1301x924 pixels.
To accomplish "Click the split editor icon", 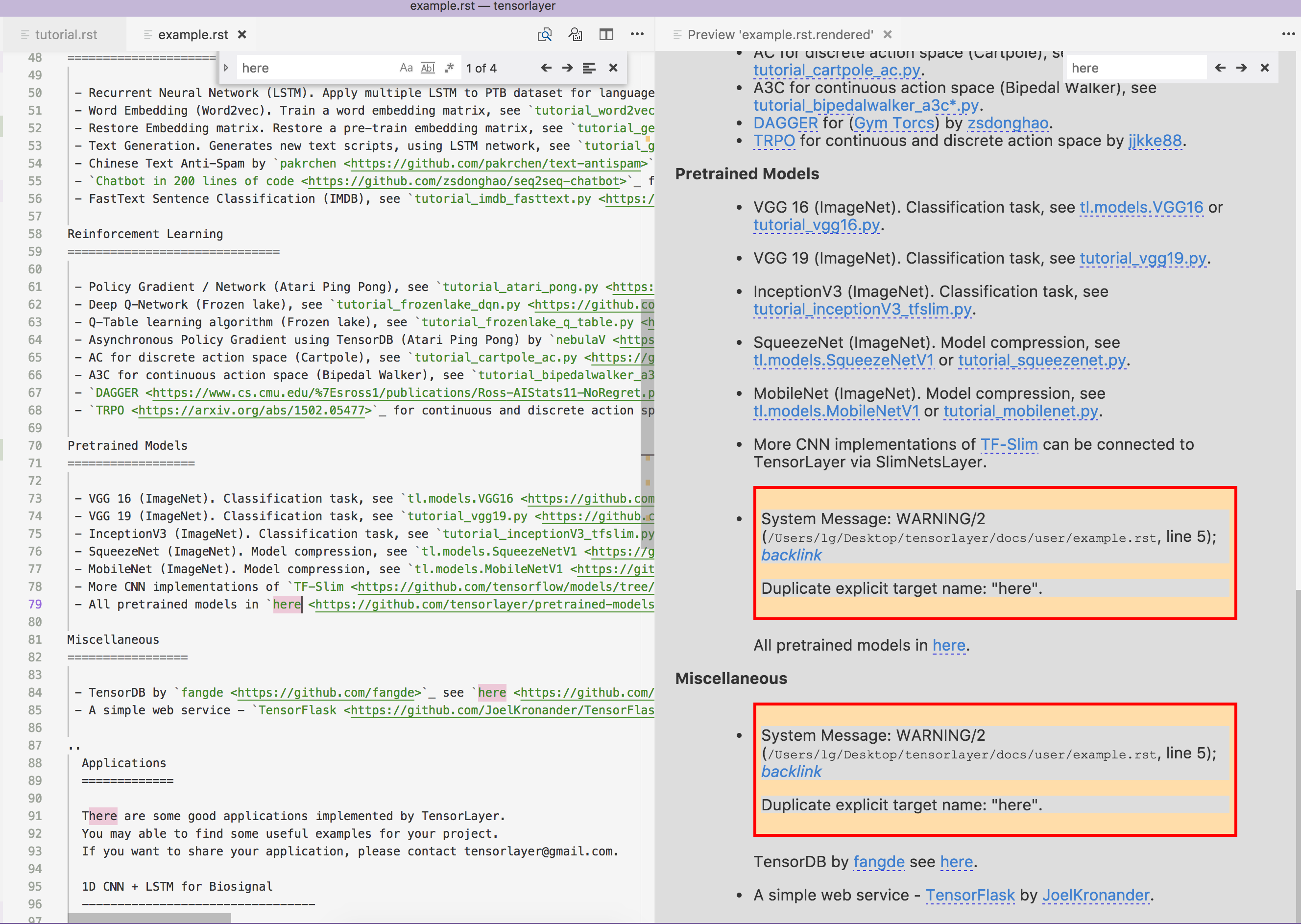I will tap(606, 35).
